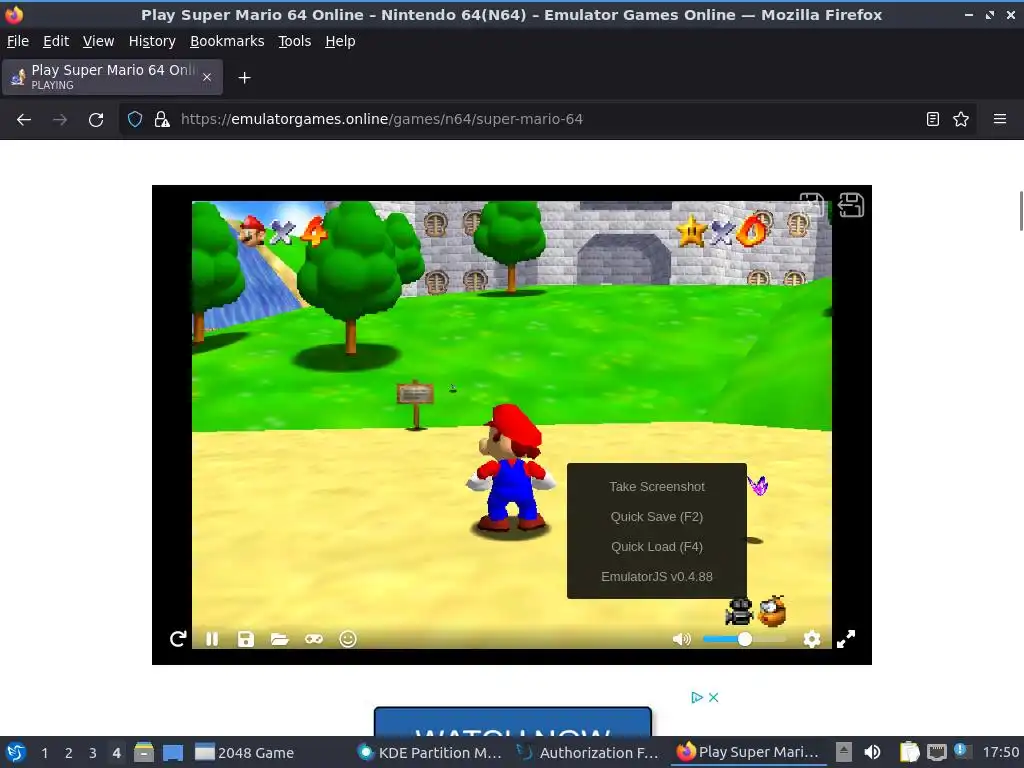Save state with floppy disk icon
Viewport: 1024px width, 768px height.
pos(246,639)
